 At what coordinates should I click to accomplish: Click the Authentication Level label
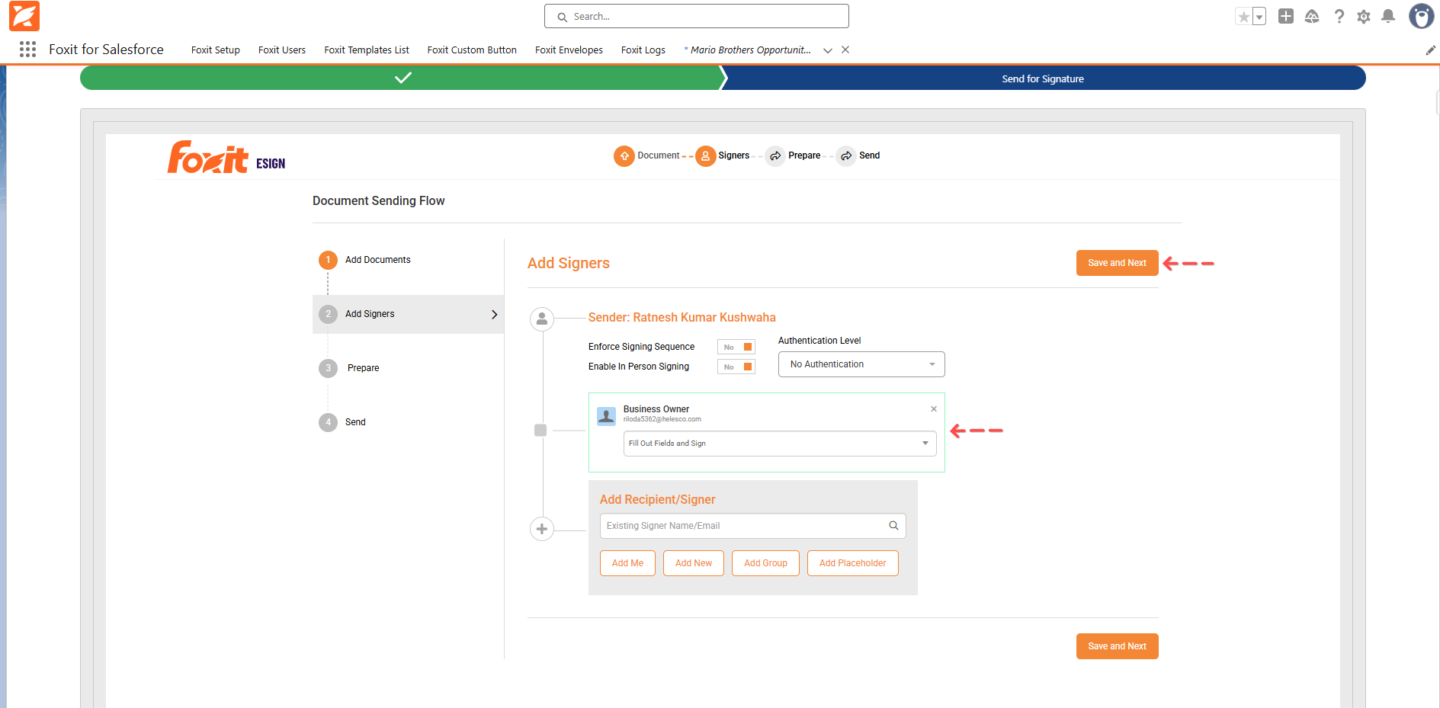[x=820, y=341]
